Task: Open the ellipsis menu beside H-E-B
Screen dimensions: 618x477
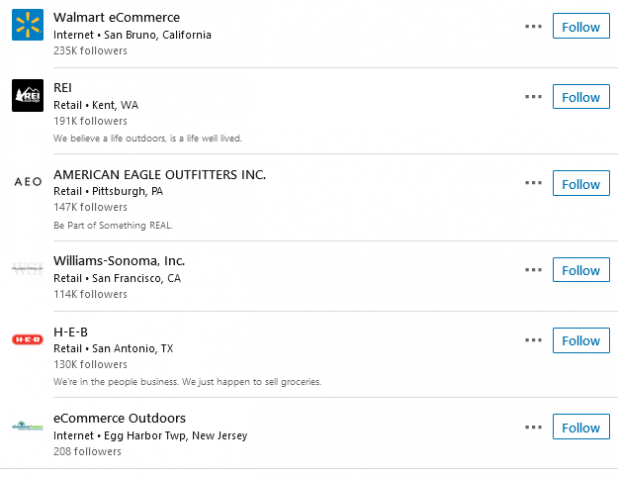Action: pos(533,340)
